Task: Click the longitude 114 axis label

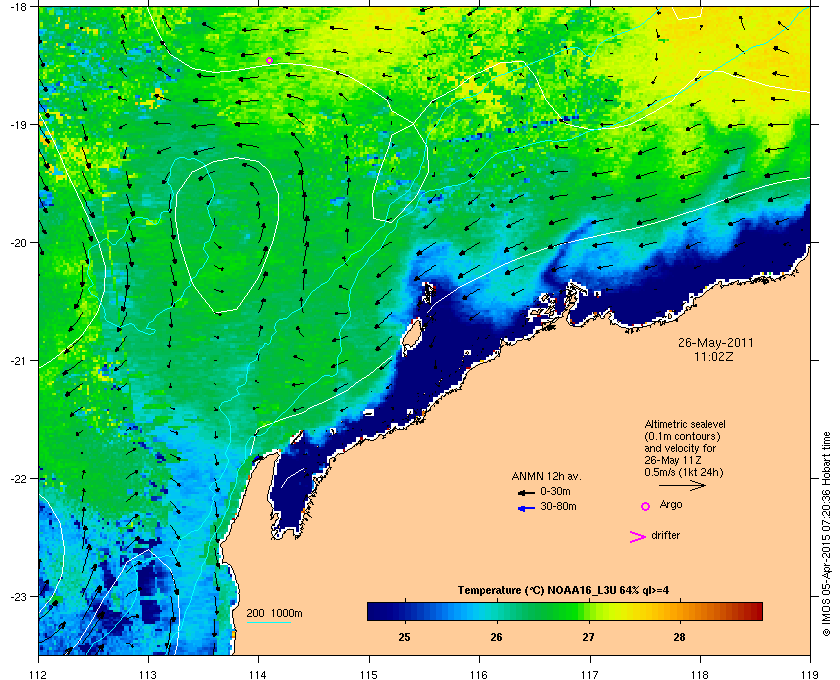Action: tap(258, 674)
